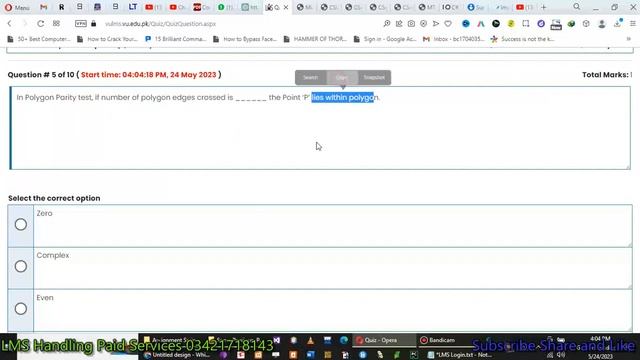This screenshot has height=360, width=640.
Task: Reload the quiz page
Action: tap(40, 24)
